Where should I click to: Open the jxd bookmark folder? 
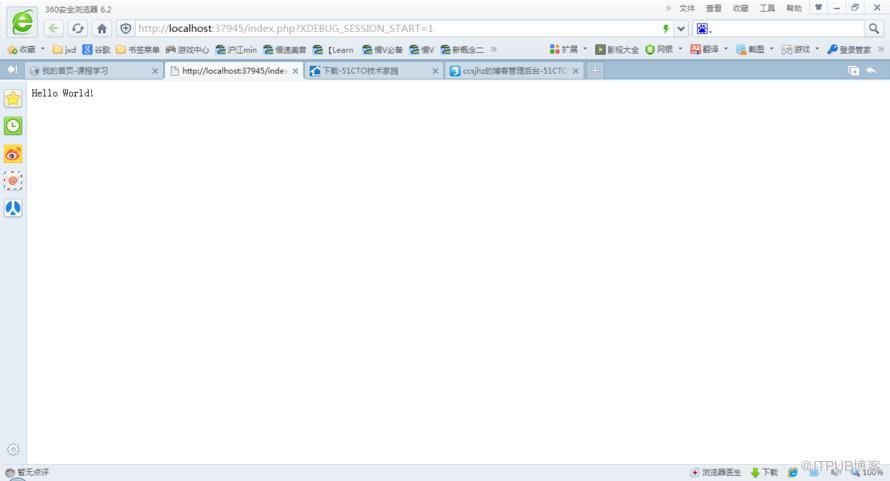[64, 50]
